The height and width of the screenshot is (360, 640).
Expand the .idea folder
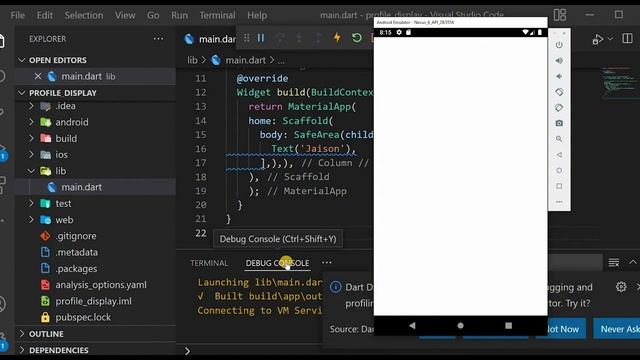pyautogui.click(x=31, y=106)
